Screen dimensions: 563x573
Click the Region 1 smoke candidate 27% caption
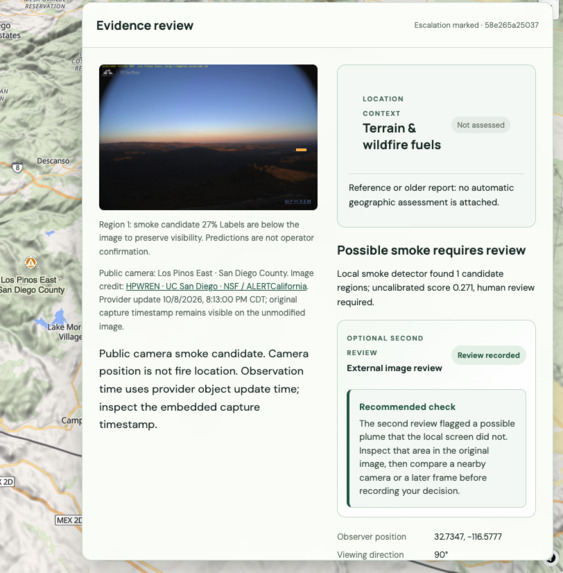[206, 238]
